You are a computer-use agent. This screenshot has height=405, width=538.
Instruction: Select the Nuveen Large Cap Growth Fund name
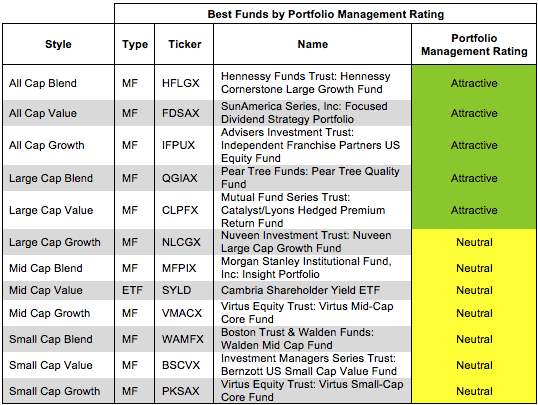pyautogui.click(x=306, y=242)
